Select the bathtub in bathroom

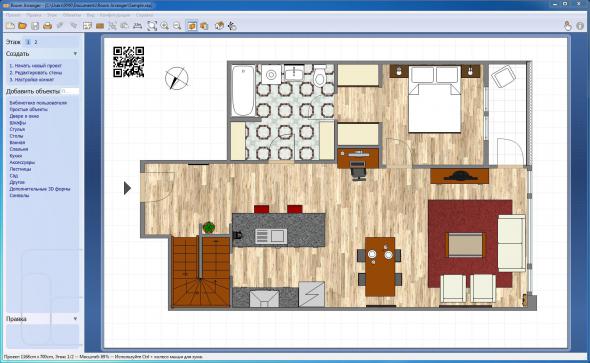pyautogui.click(x=243, y=91)
